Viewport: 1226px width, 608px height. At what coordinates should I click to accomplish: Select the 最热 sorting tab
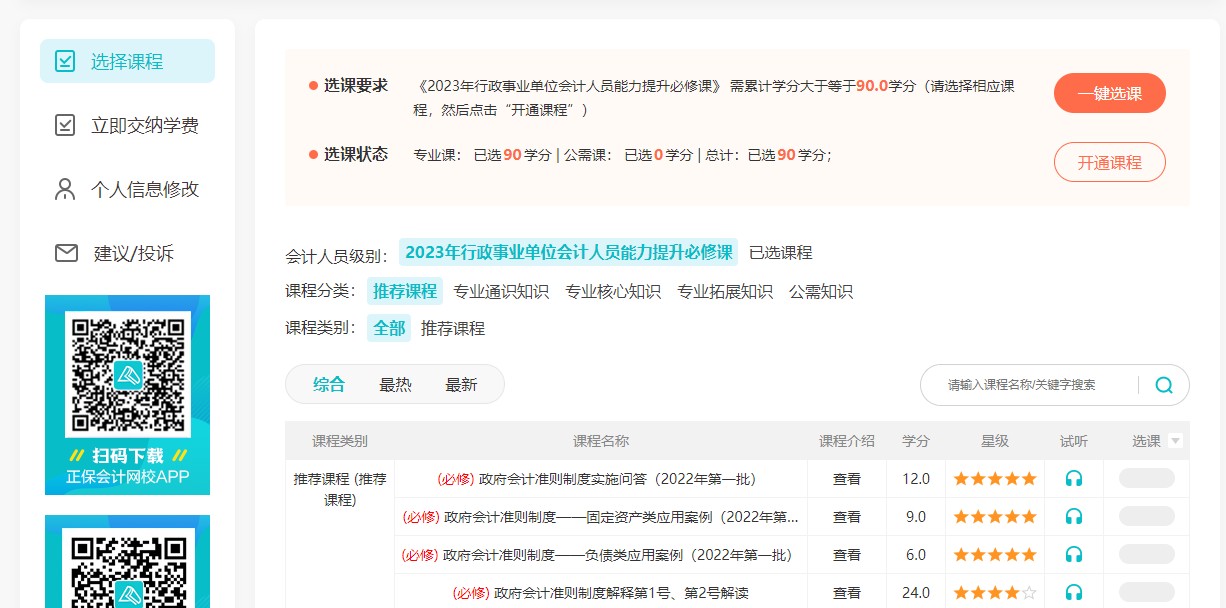[395, 385]
